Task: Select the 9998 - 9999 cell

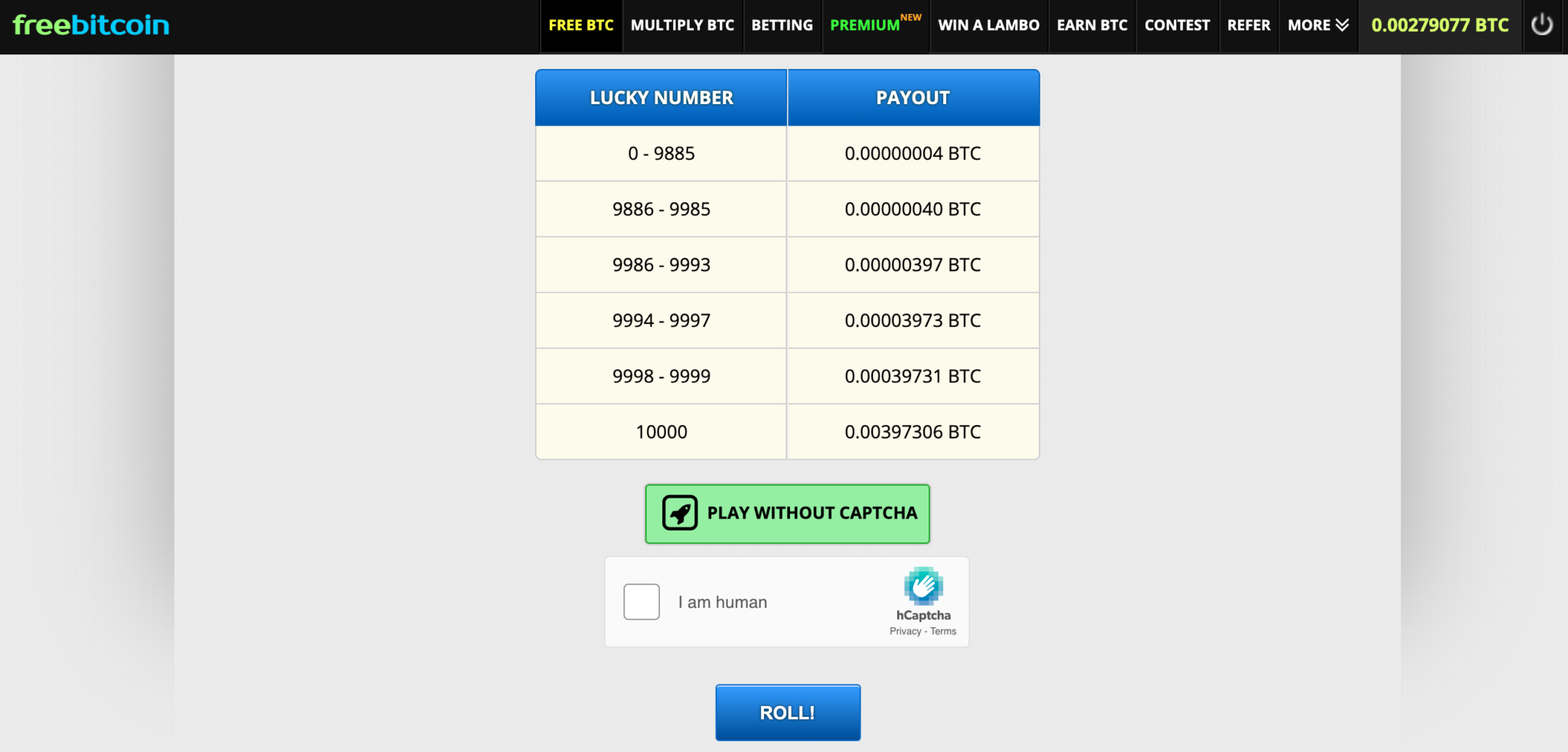Action: click(661, 377)
